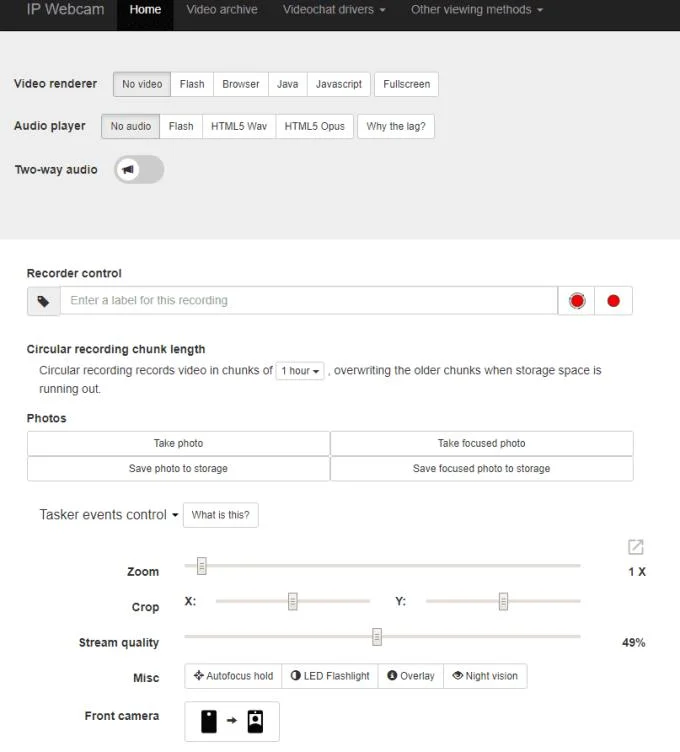Click the Stream quality slider handle
Viewport: 680px width, 752px height.
pyautogui.click(x=377, y=636)
